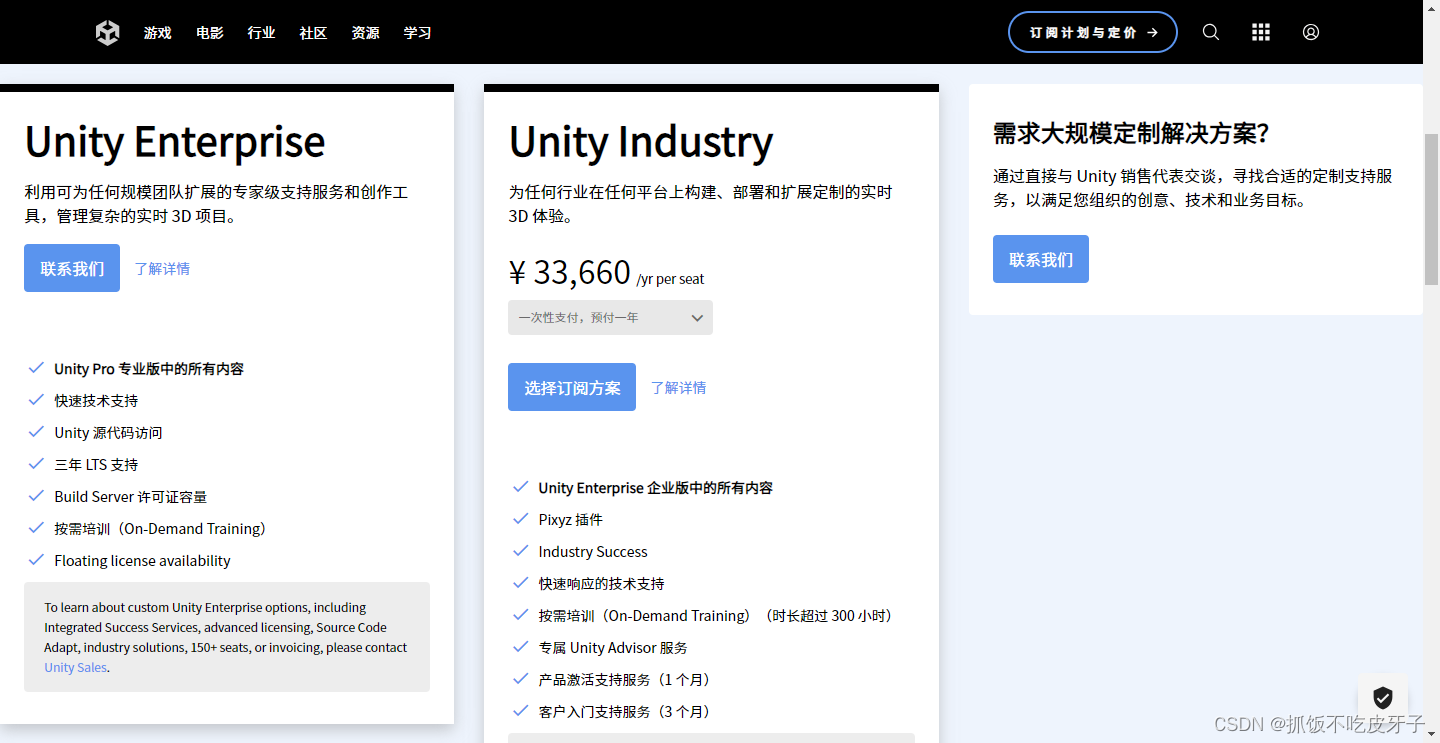Follow the Unity Sales link
The image size is (1440, 743).
(75, 667)
